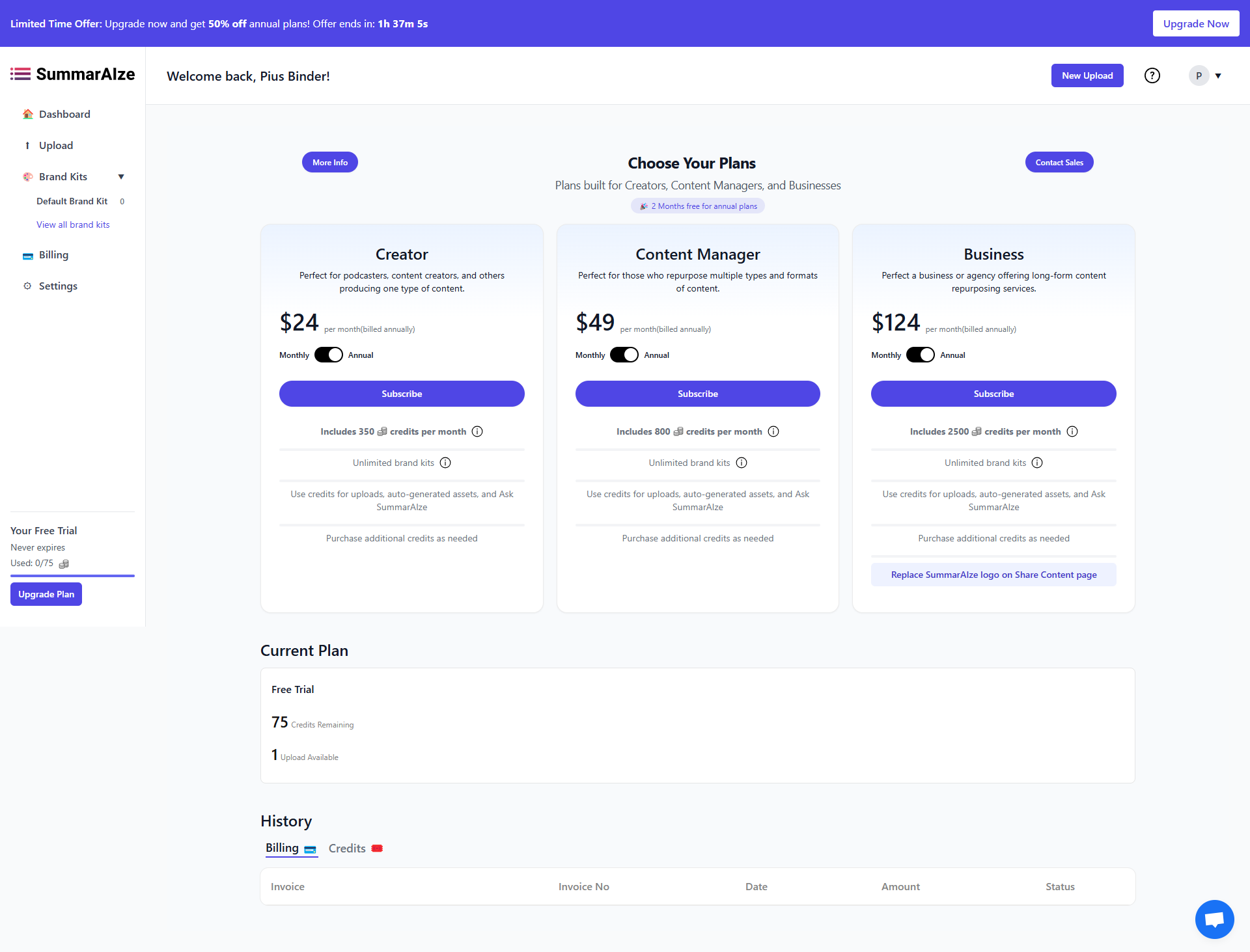Click the Settings gear icon
The height and width of the screenshot is (952, 1250).
(27, 286)
